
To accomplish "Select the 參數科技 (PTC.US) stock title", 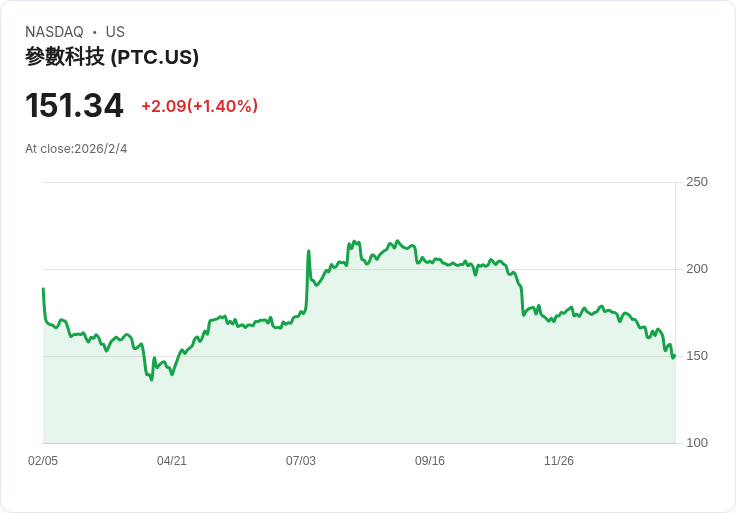I will [112, 57].
